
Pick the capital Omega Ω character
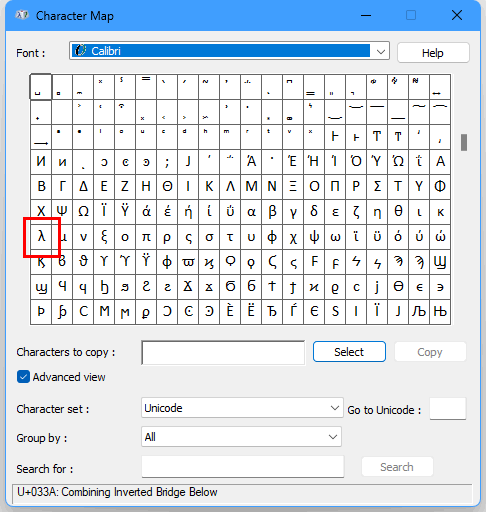[83, 212]
